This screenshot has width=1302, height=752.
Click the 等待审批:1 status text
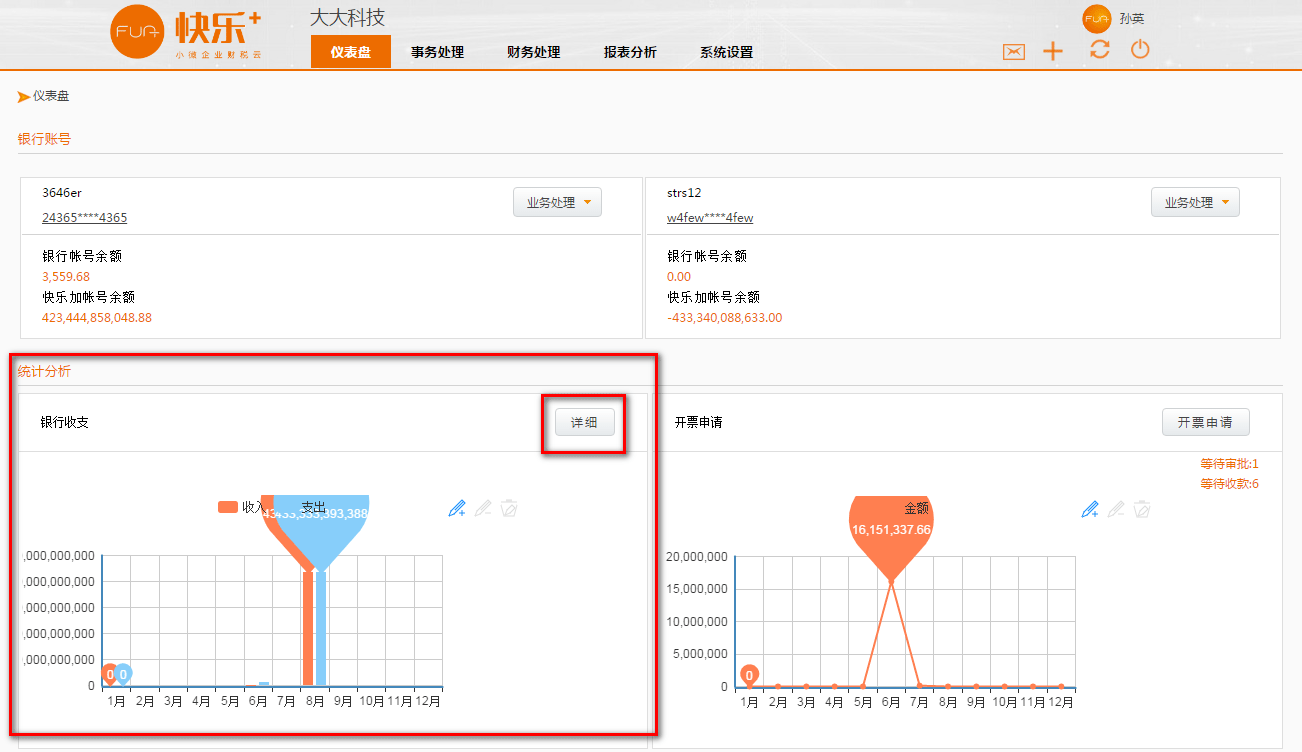tap(1229, 464)
